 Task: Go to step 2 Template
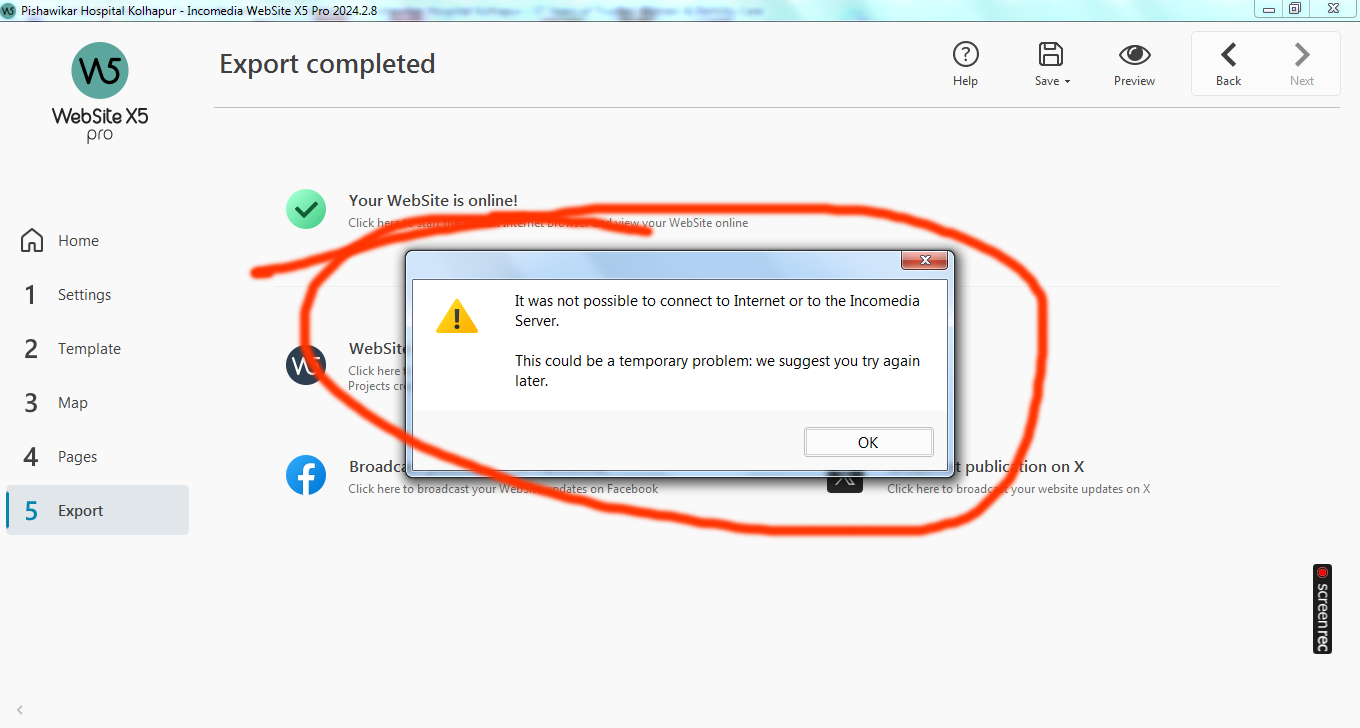pyautogui.click(x=71, y=349)
